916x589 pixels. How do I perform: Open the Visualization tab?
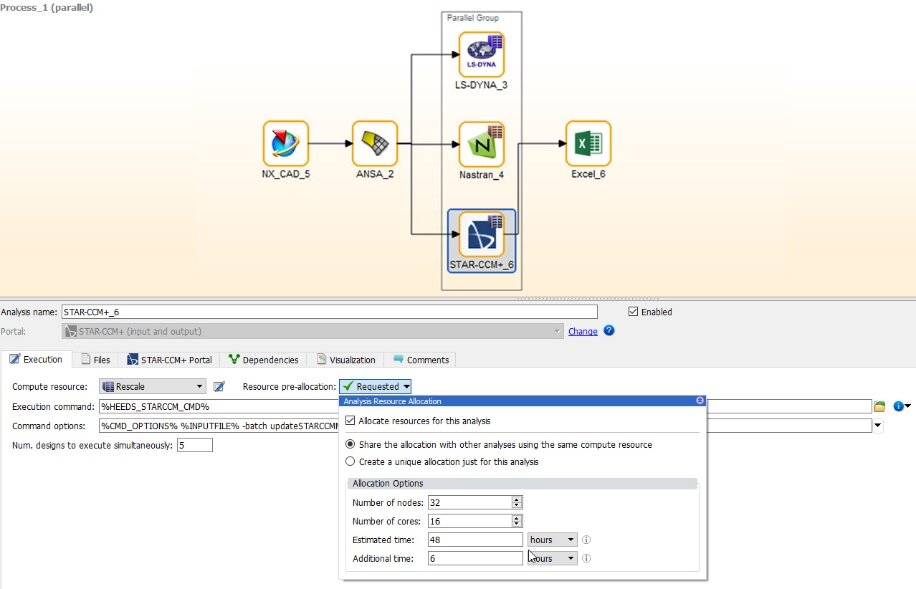(x=346, y=360)
